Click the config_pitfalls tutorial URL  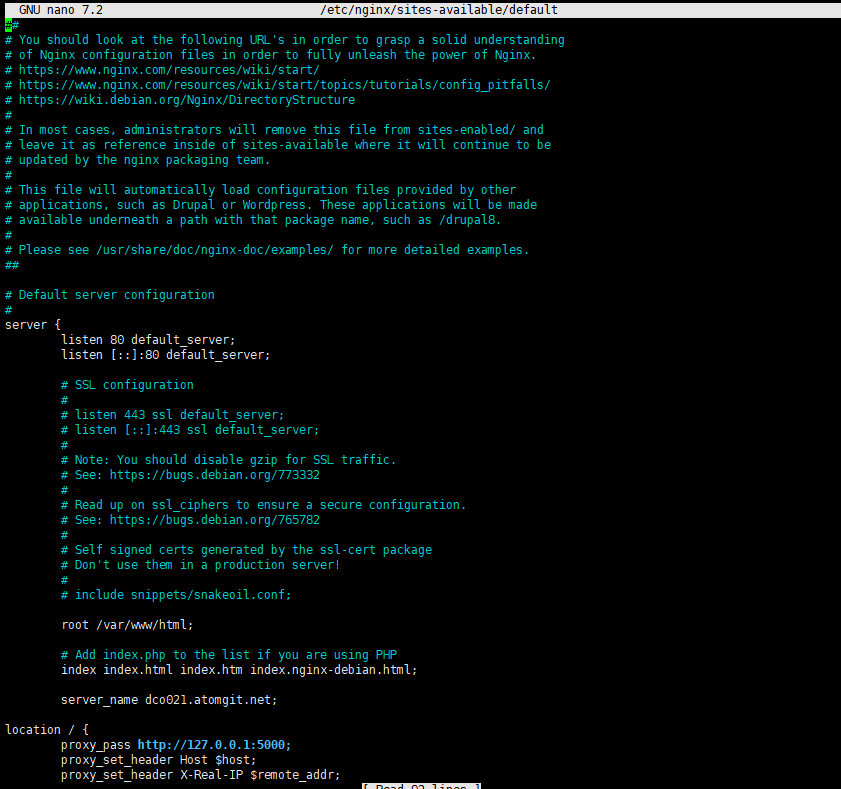pos(284,85)
